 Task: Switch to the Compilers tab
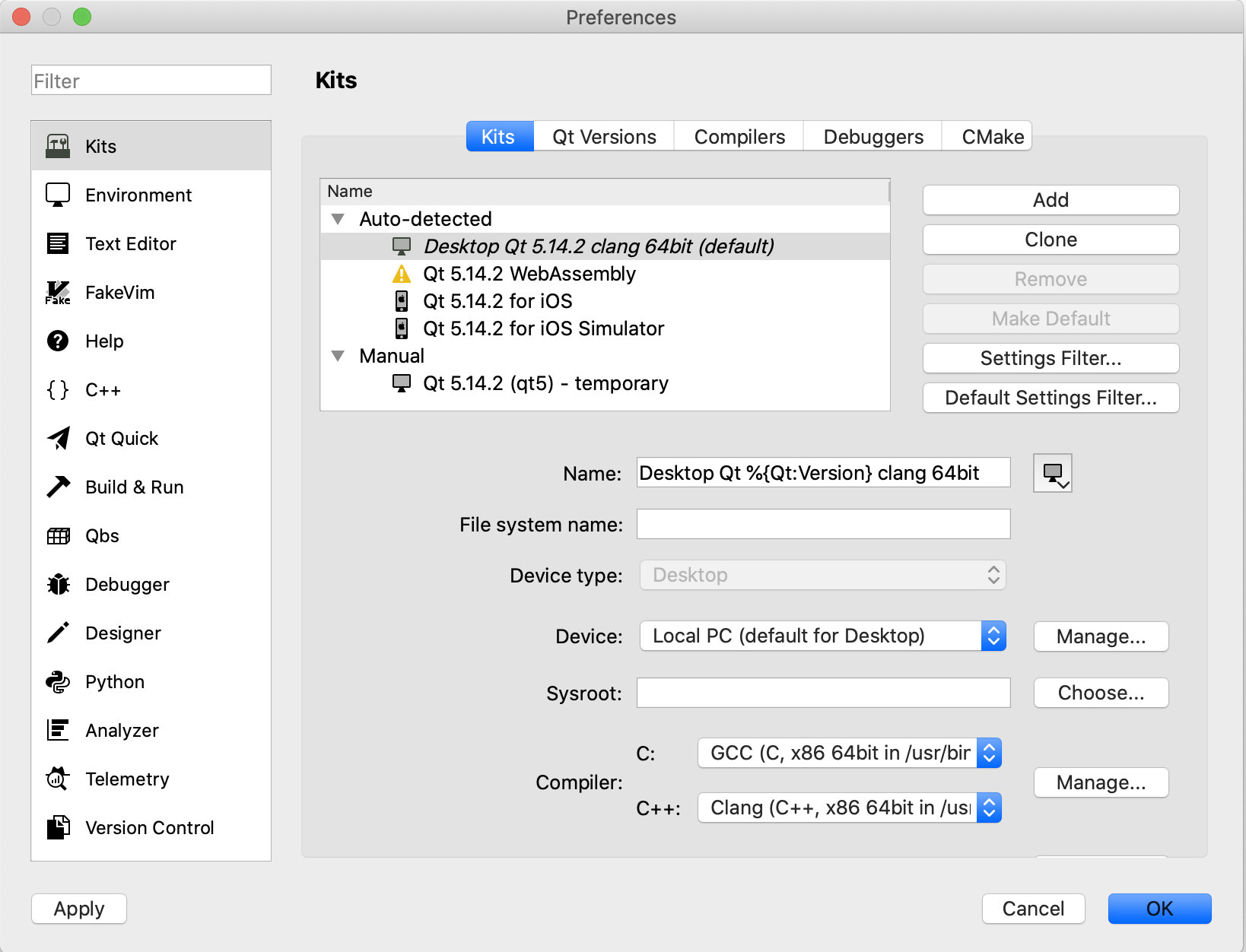coord(739,137)
